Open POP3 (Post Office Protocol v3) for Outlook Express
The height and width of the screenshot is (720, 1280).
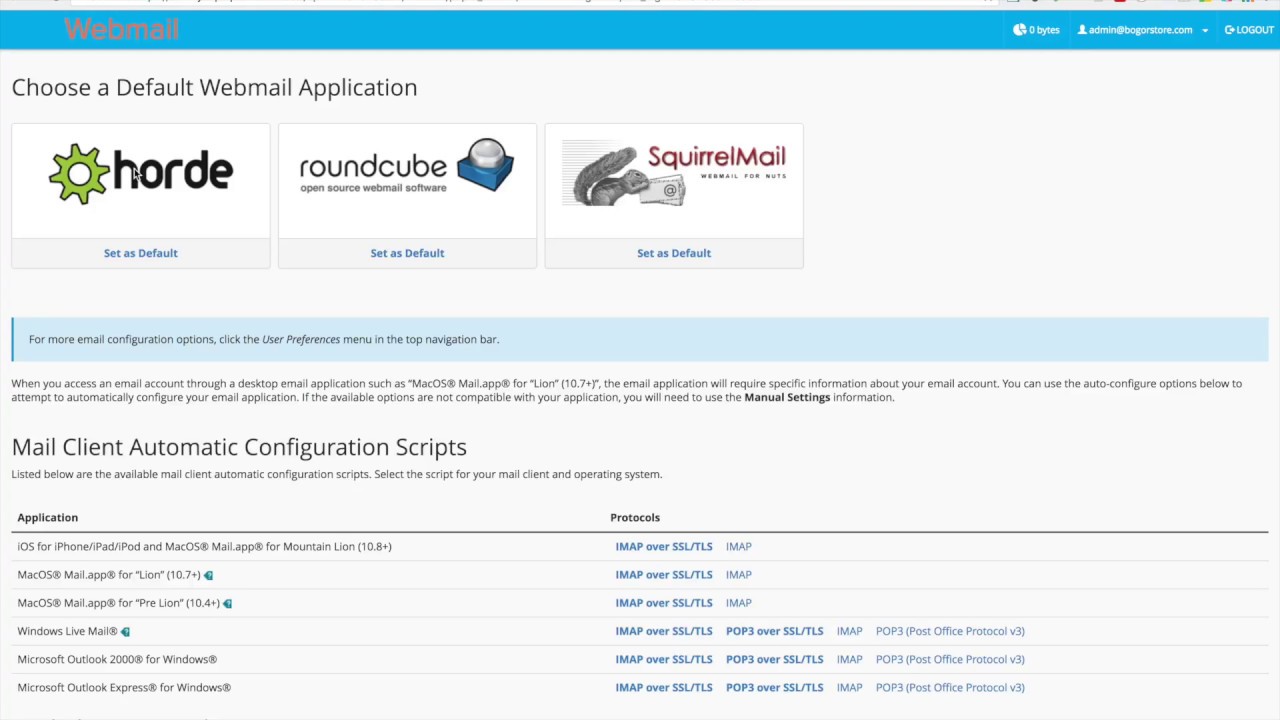coord(950,687)
